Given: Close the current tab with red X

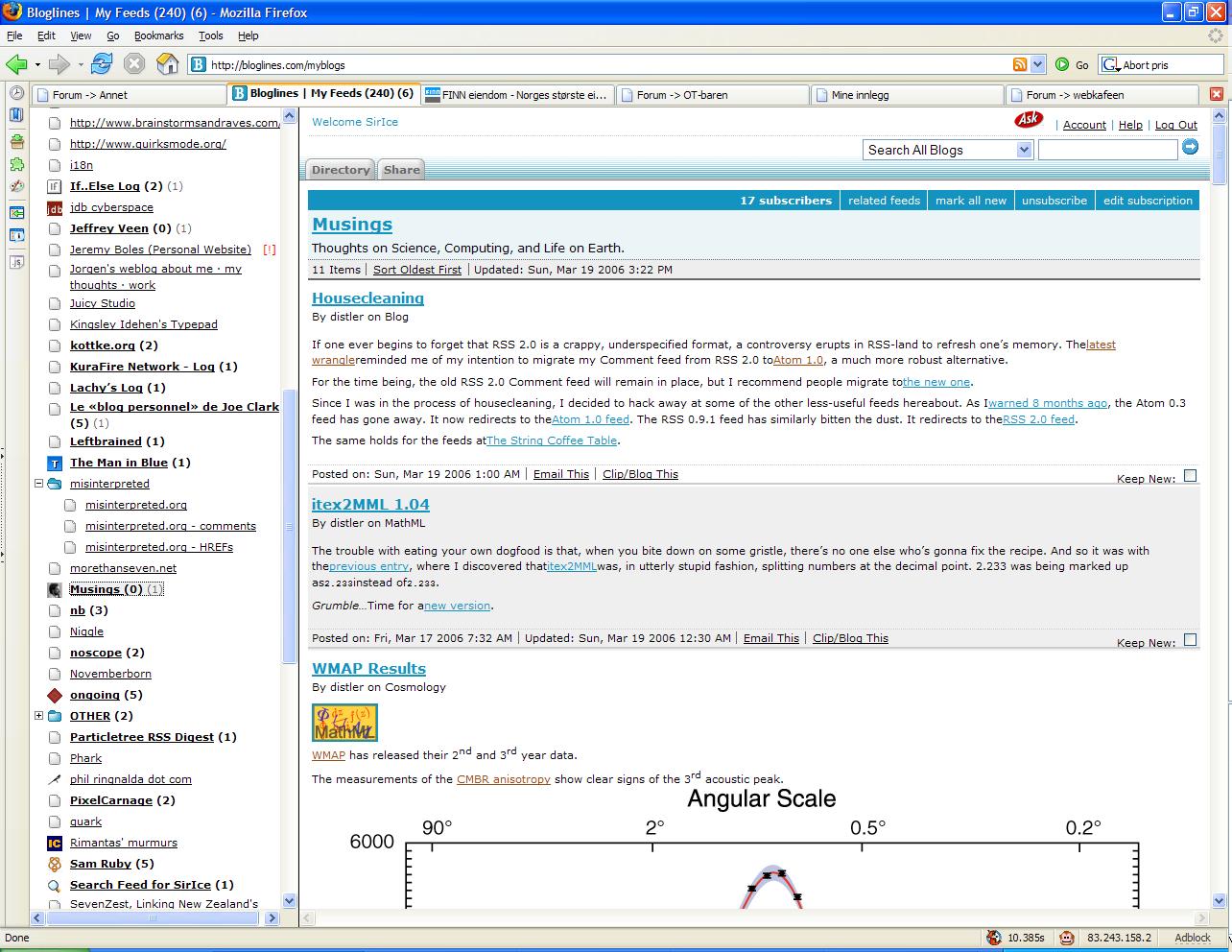Looking at the screenshot, I should (1217, 94).
